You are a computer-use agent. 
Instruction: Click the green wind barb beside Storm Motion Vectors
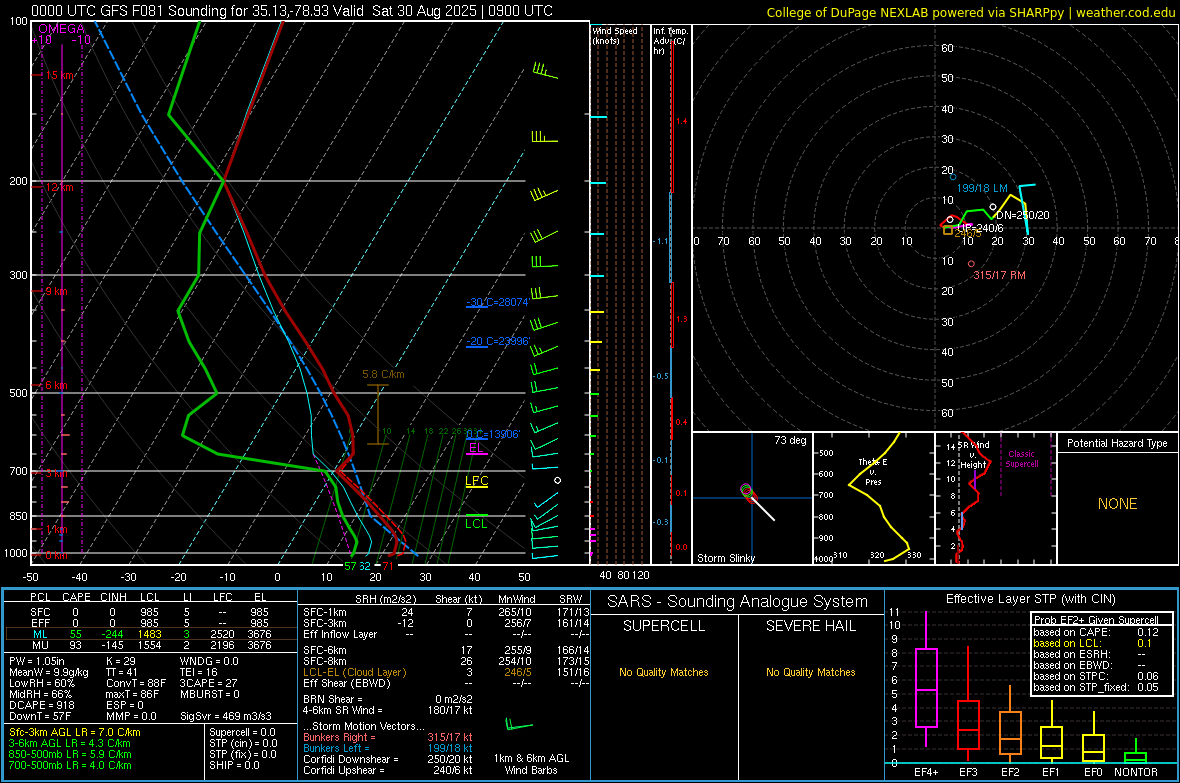click(519, 725)
